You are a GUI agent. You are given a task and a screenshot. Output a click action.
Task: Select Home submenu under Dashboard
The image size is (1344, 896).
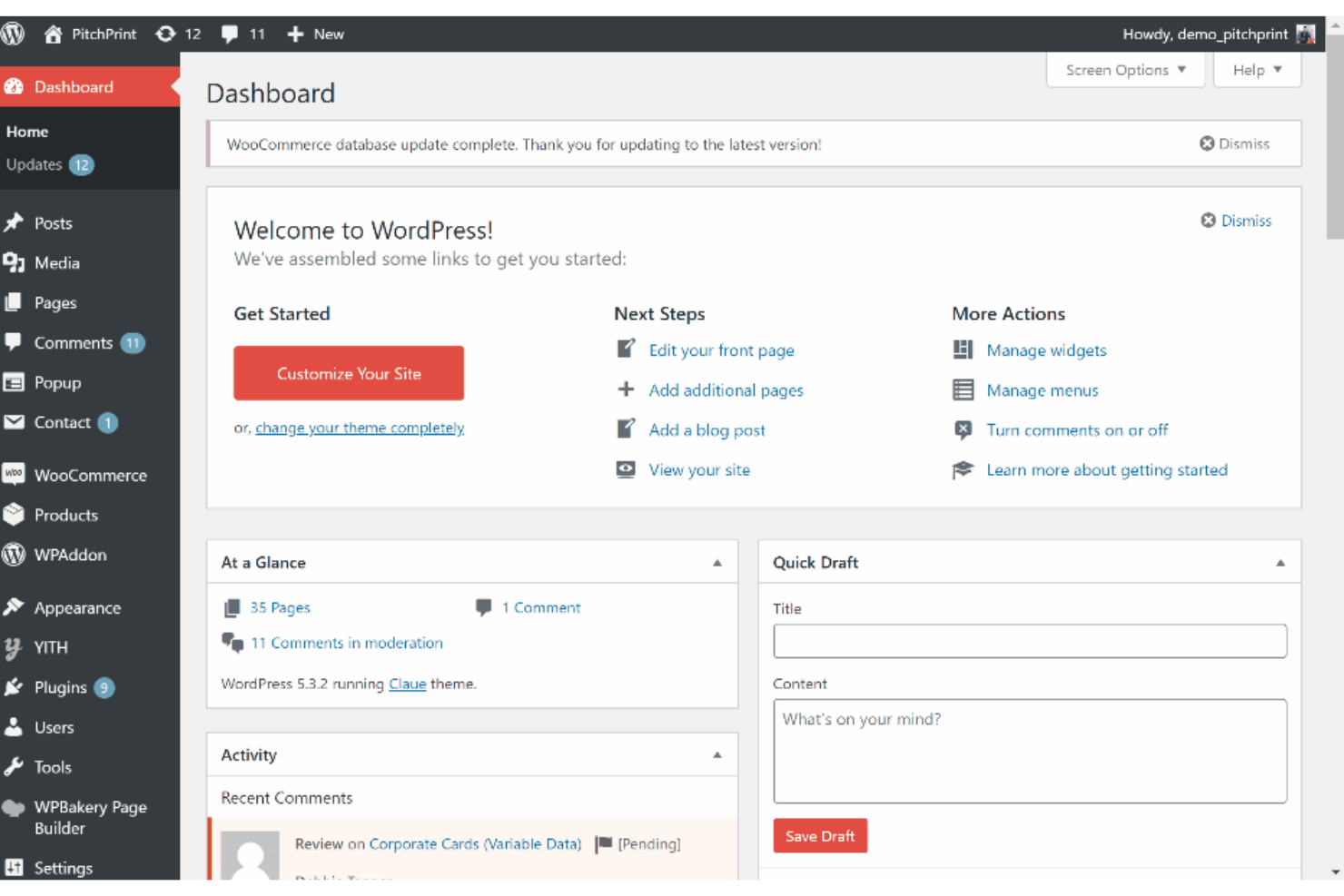pos(27,132)
